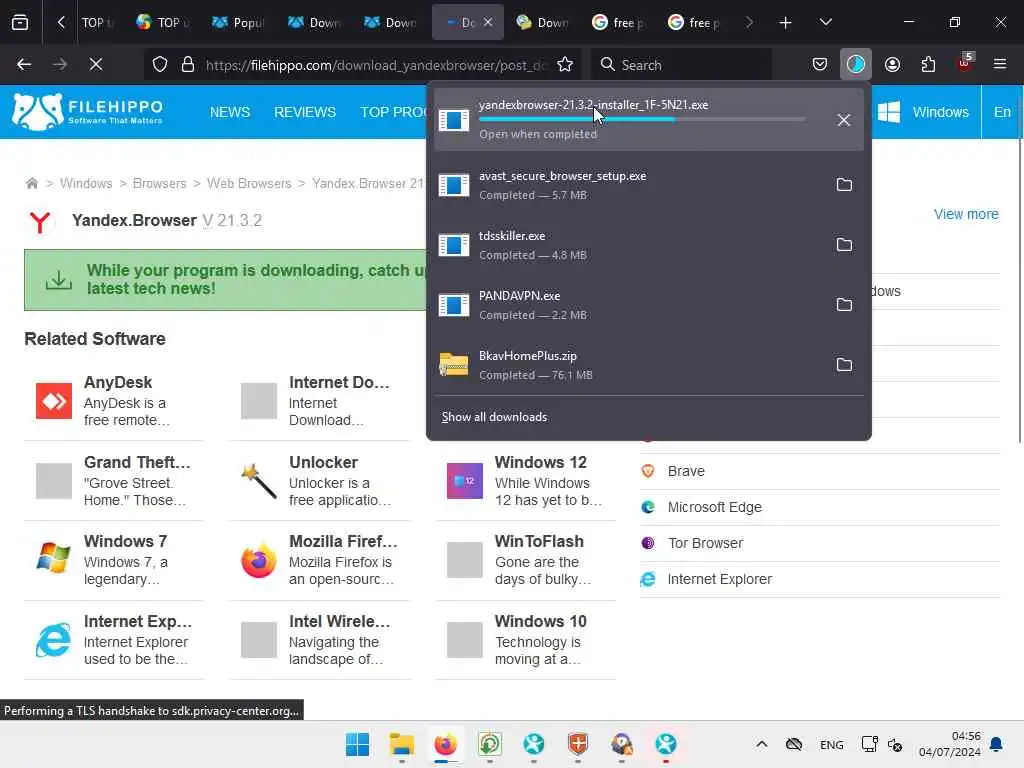Select Tor Browser in browser list

705,543
